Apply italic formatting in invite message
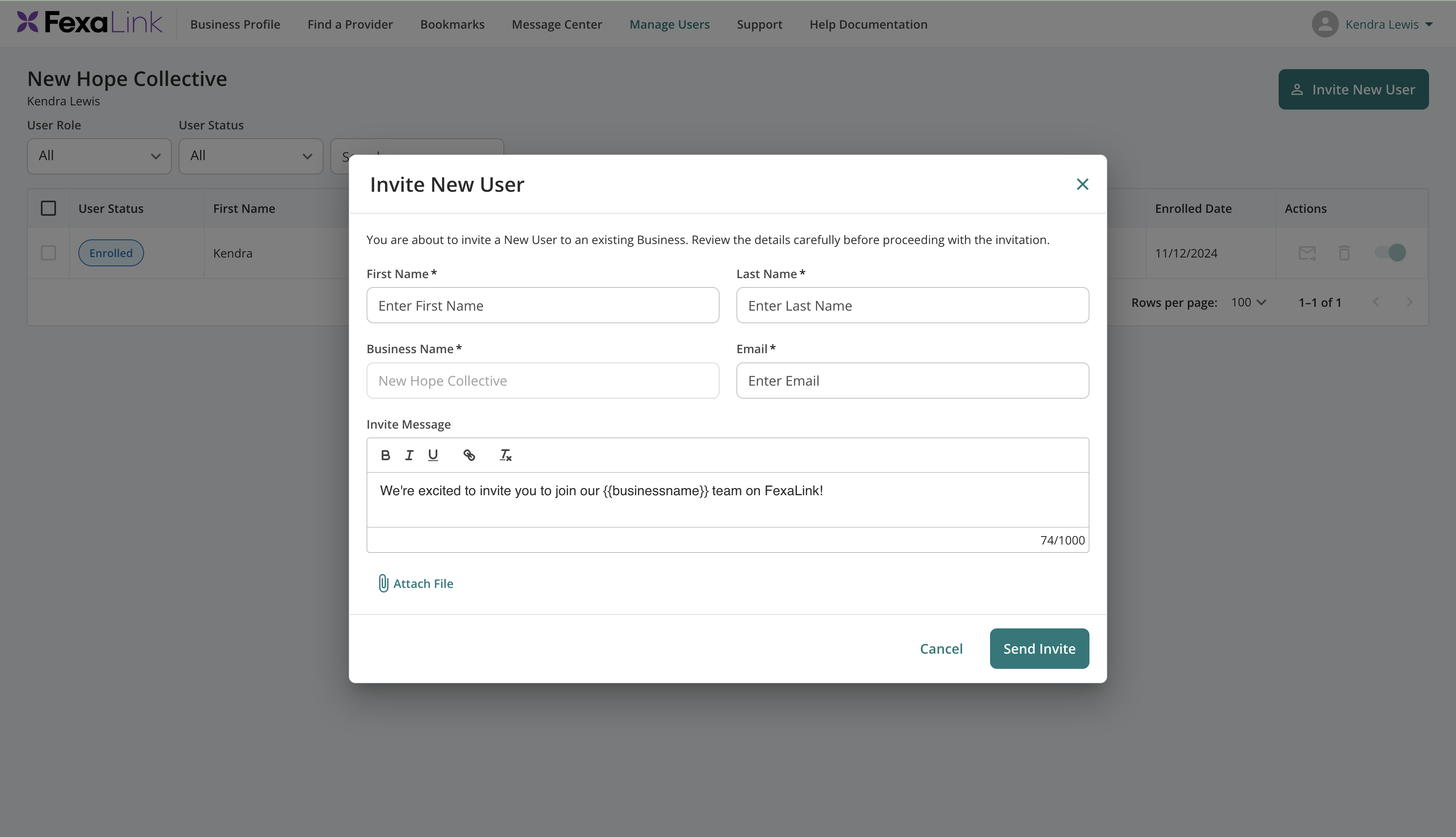This screenshot has height=837, width=1456. [x=409, y=455]
